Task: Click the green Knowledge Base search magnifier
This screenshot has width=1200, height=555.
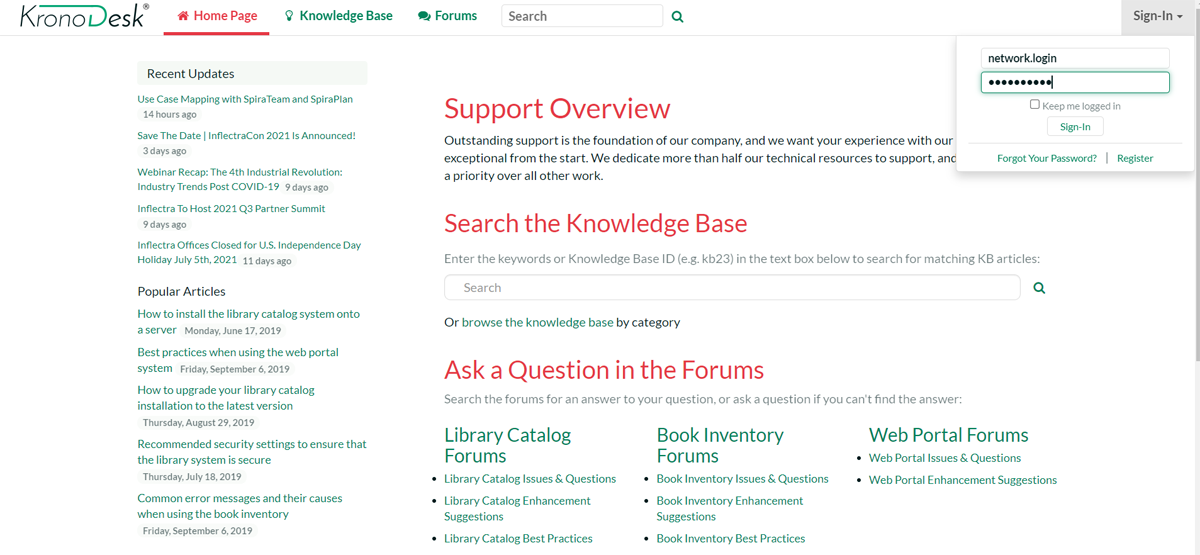Action: (1039, 288)
